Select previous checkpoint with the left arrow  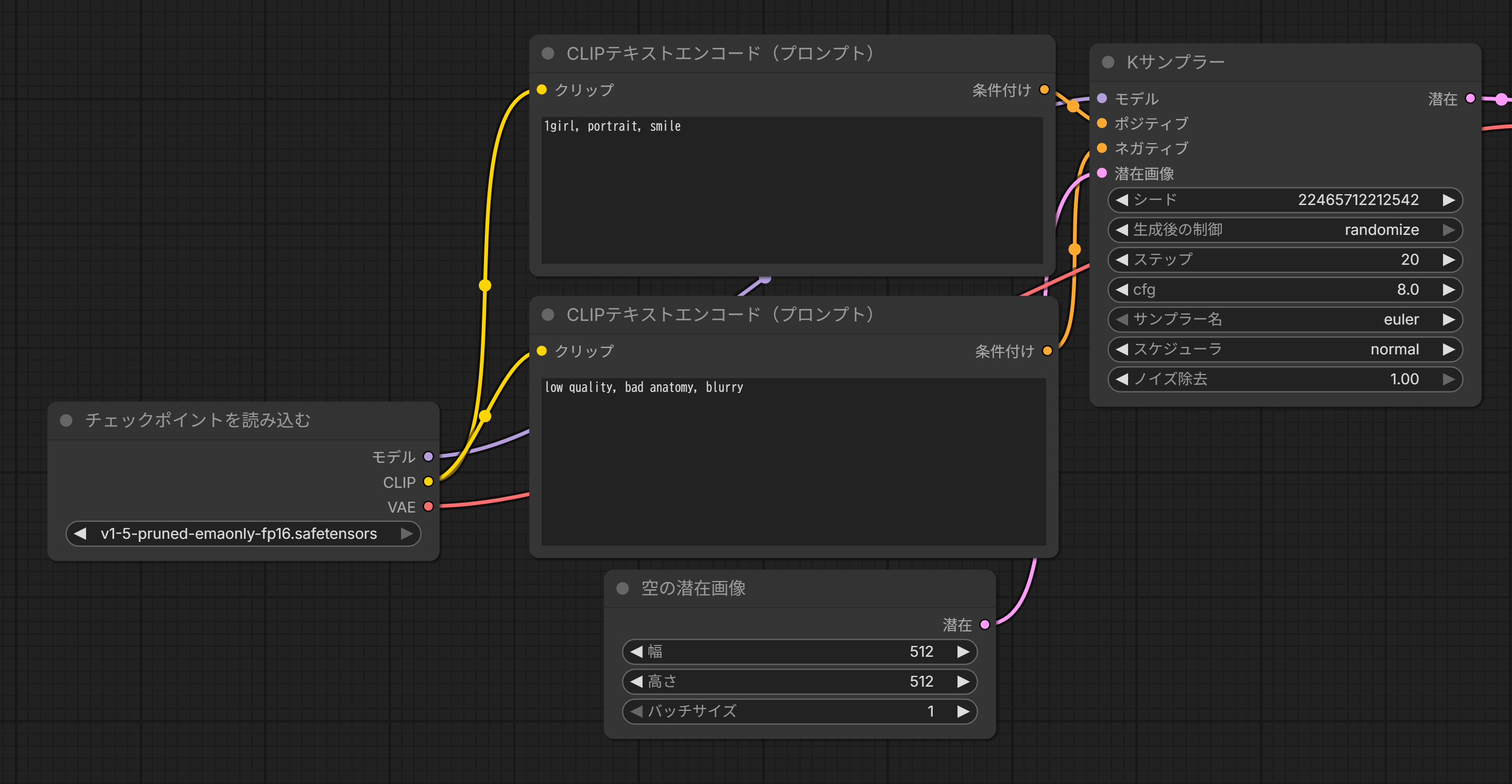[80, 534]
